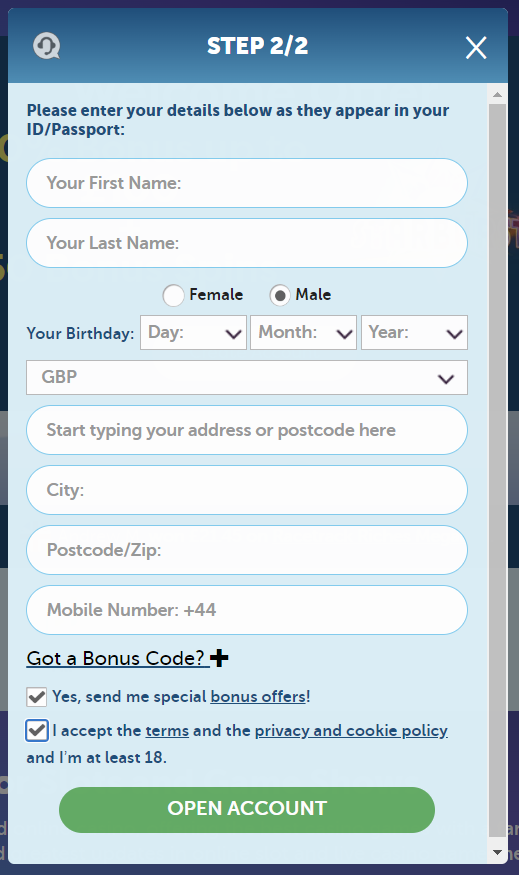Select the Female radio button
Viewport: 519px width, 875px height.
[x=173, y=295]
